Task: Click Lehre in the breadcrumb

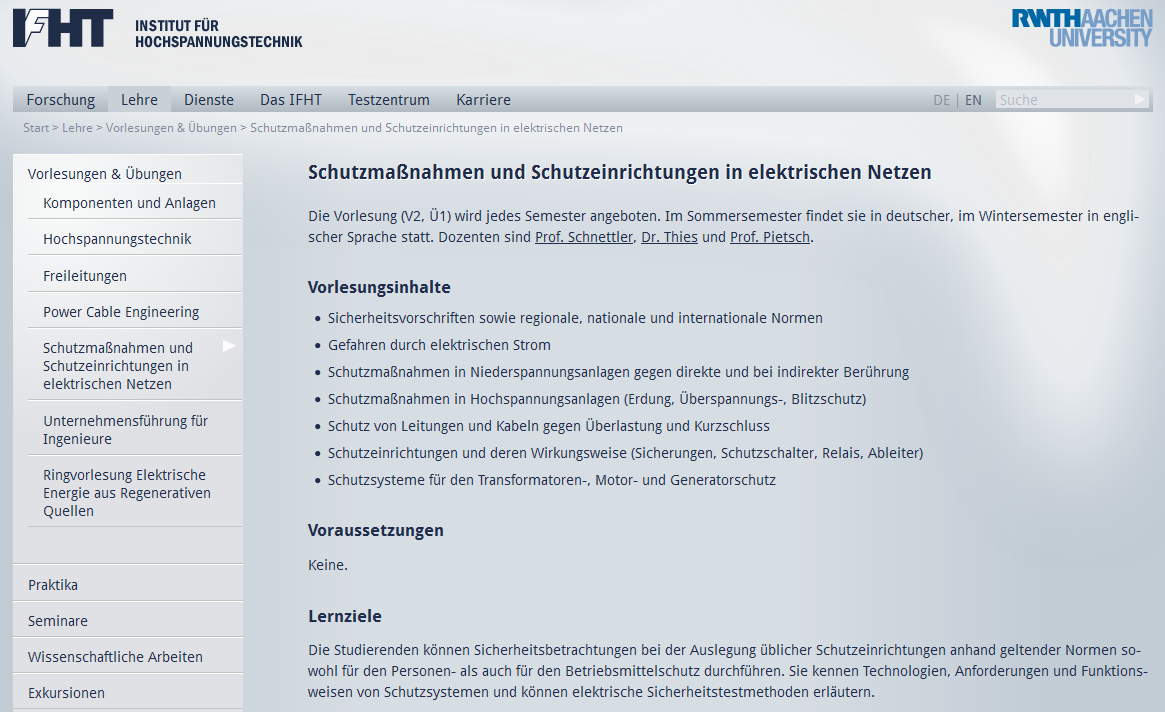Action: [x=77, y=128]
